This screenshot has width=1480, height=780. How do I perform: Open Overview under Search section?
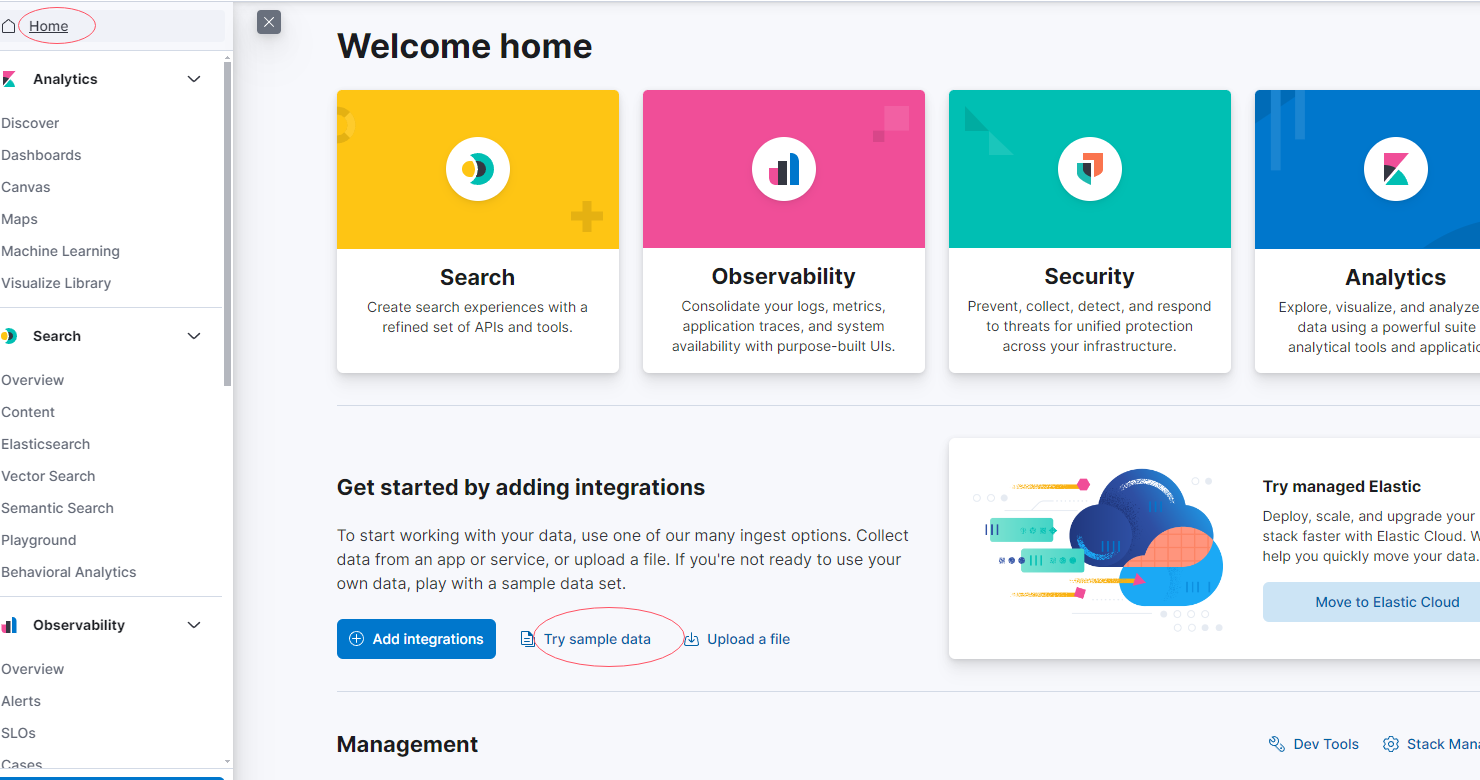[32, 380]
